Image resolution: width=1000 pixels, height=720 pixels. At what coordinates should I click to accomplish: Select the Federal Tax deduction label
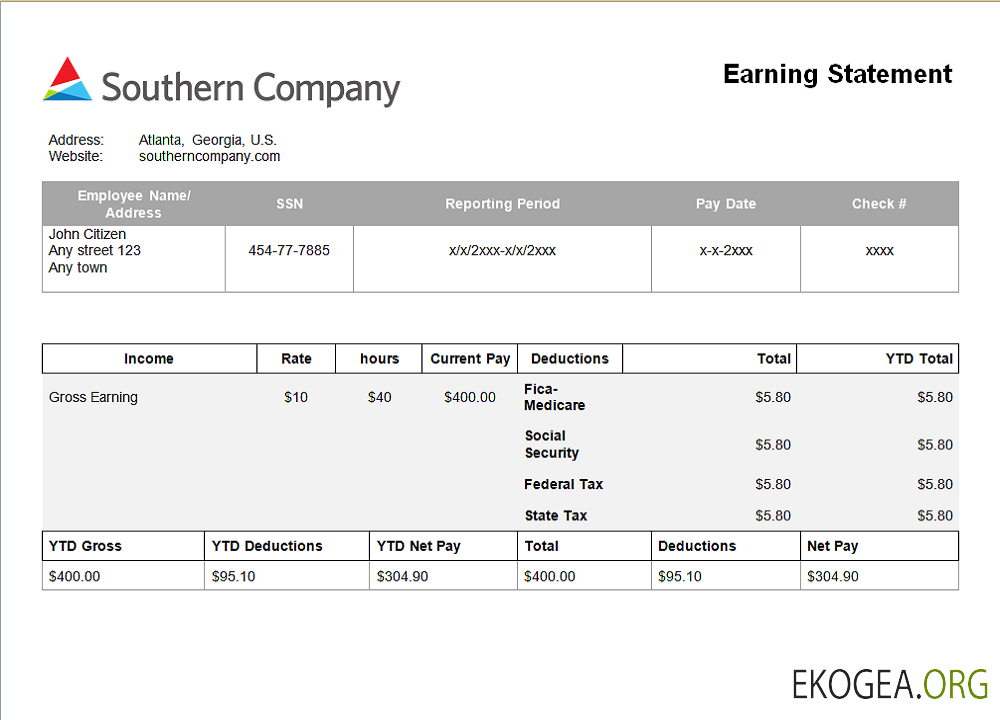click(563, 484)
